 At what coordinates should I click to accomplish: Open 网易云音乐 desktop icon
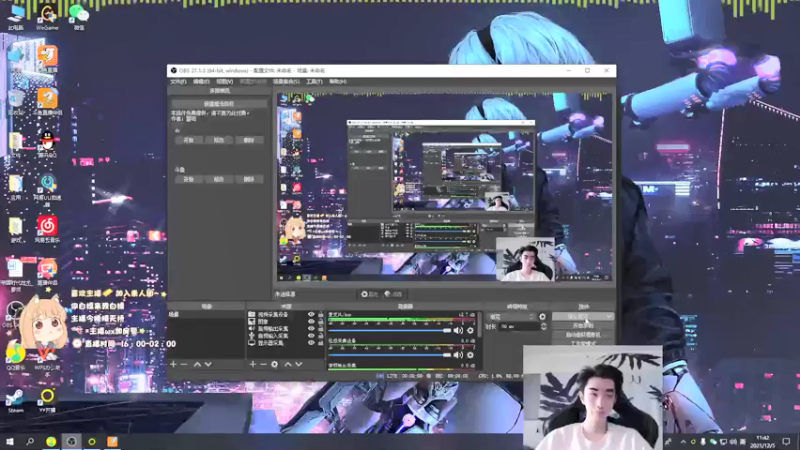(47, 229)
